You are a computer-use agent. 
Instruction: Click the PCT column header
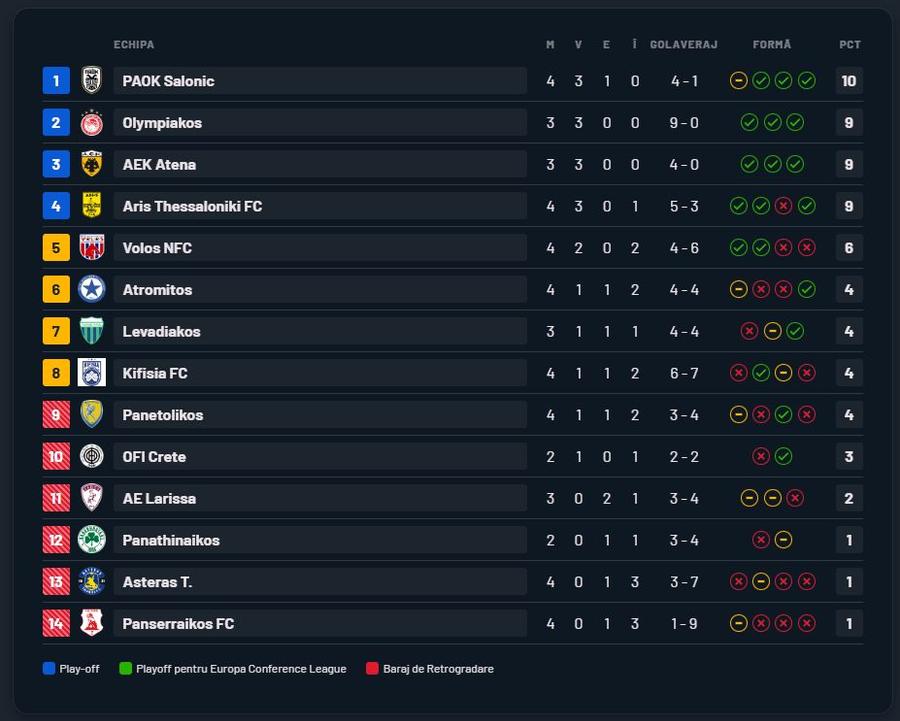[x=849, y=44]
